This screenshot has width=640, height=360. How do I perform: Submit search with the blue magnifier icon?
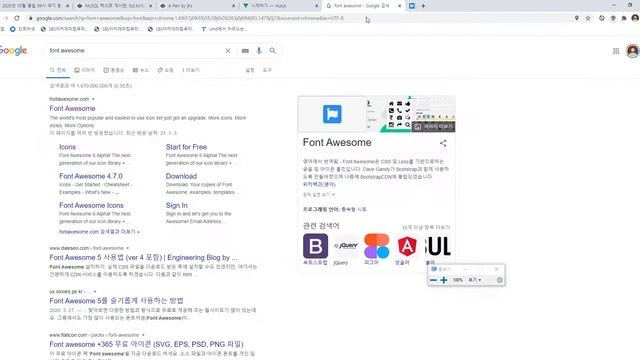pos(273,50)
